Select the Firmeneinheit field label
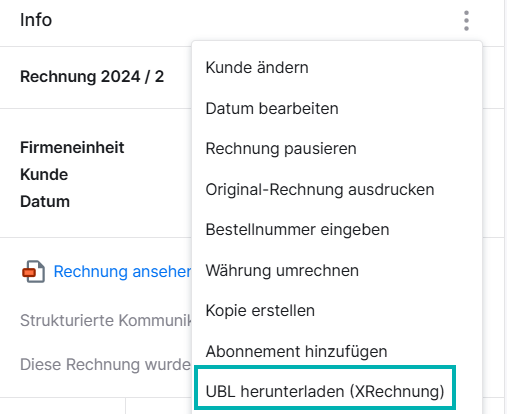 [72, 148]
